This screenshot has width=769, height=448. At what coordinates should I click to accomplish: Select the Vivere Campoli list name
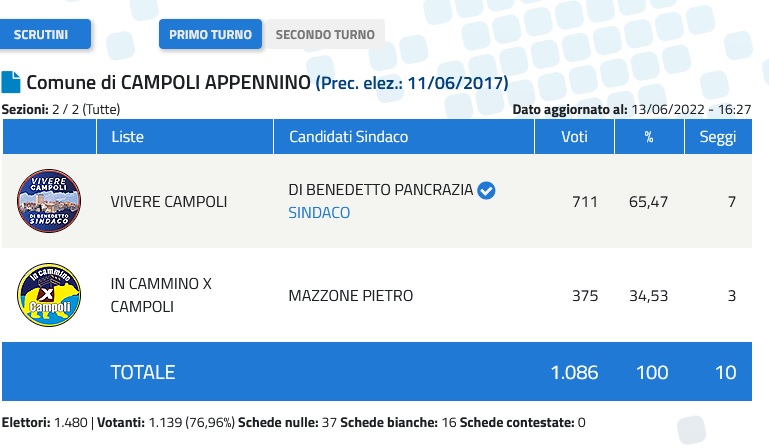pyautogui.click(x=168, y=202)
